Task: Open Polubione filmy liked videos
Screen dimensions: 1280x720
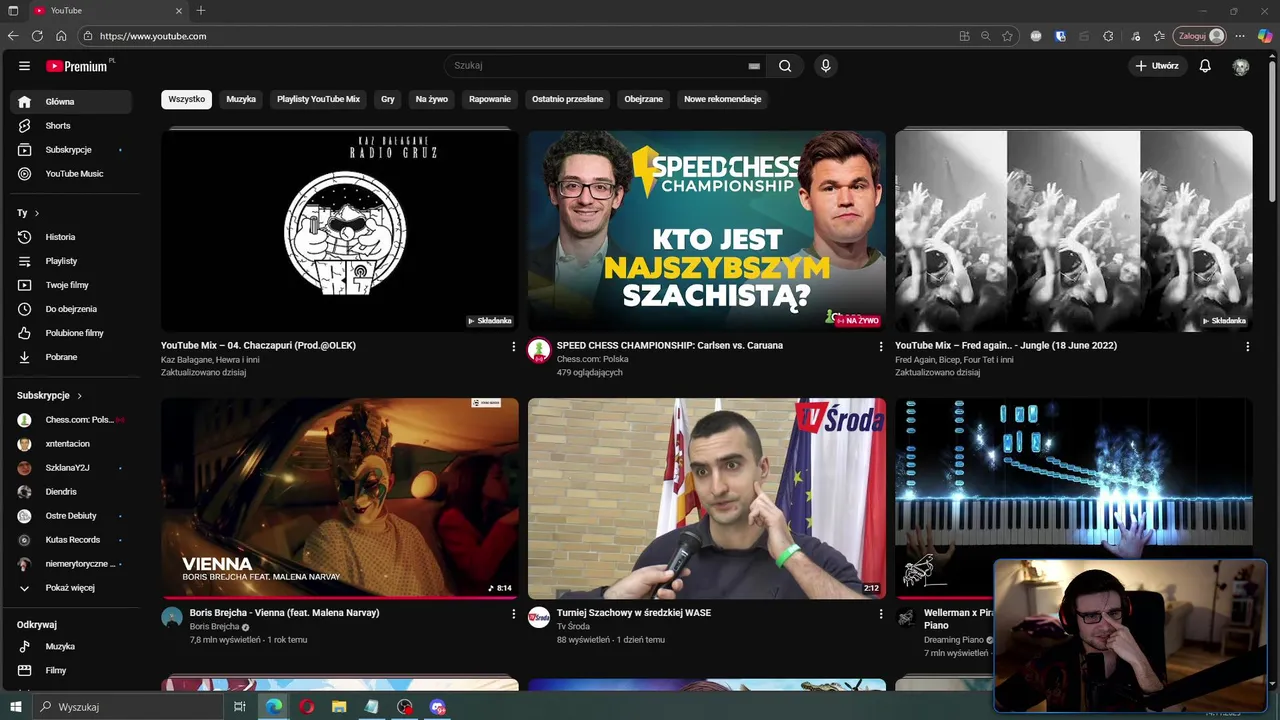Action: [70, 333]
